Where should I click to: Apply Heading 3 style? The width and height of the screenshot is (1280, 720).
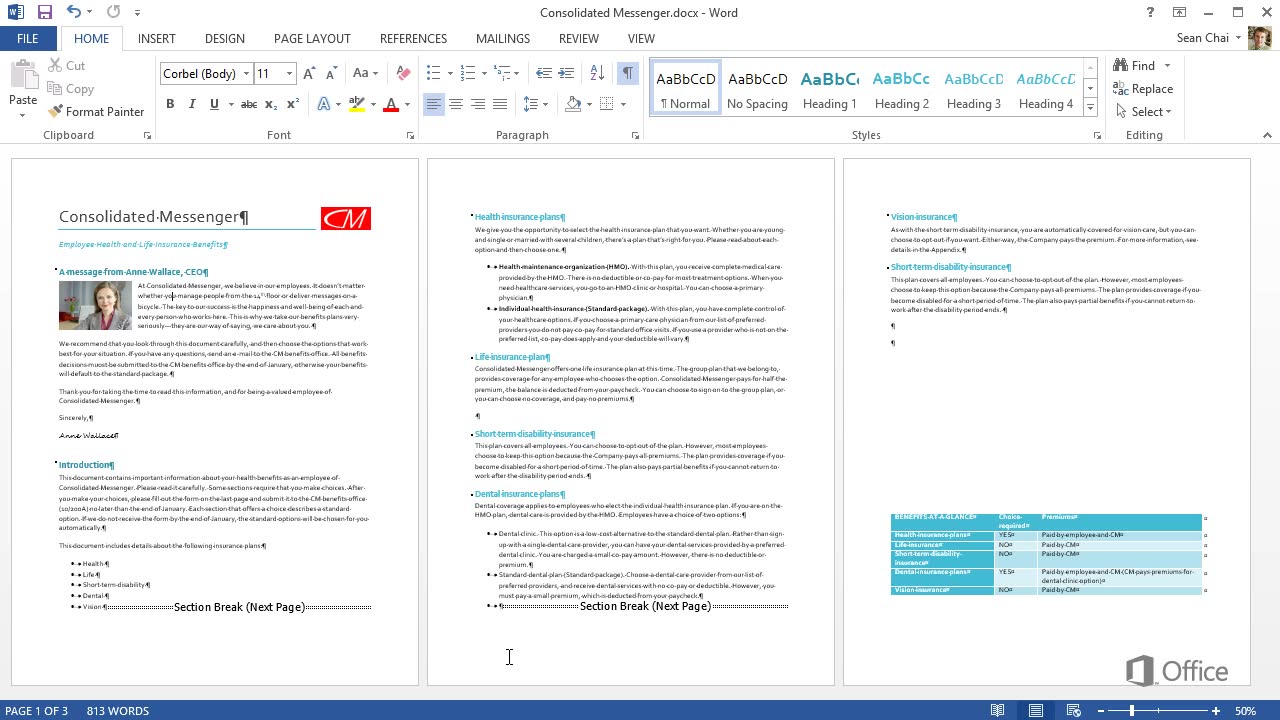click(x=974, y=88)
